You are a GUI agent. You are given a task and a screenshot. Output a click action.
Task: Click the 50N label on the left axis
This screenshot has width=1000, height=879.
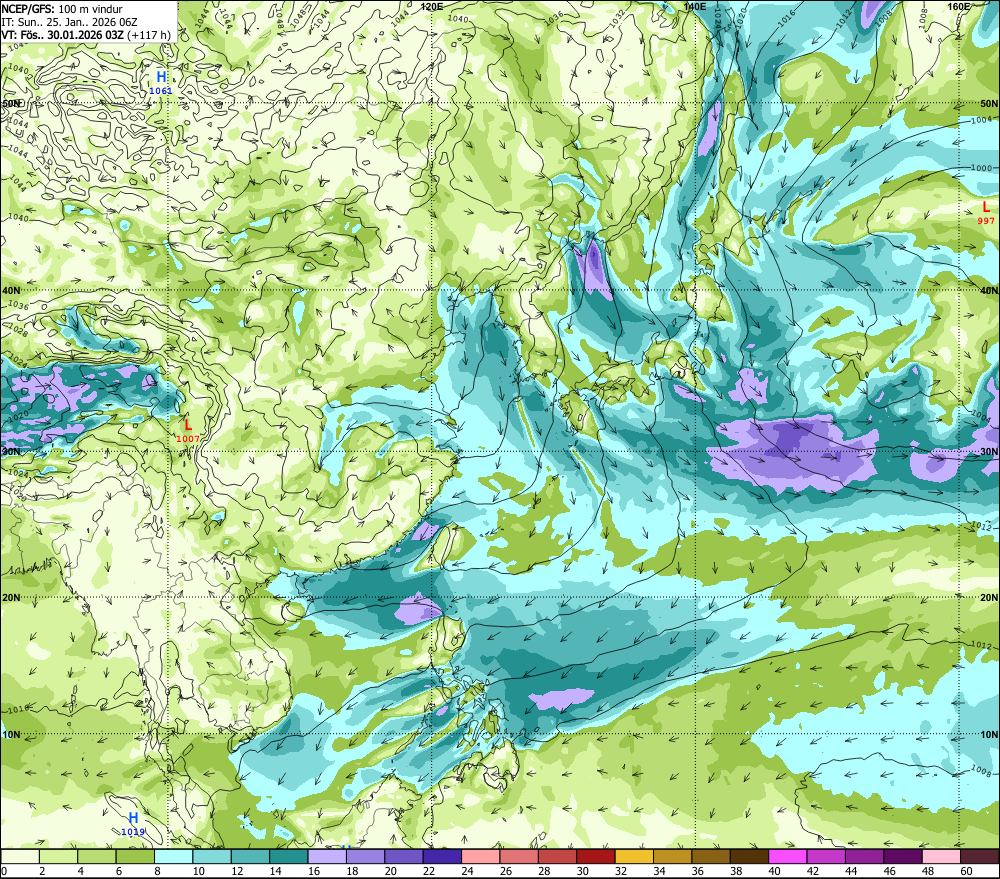tap(11, 103)
